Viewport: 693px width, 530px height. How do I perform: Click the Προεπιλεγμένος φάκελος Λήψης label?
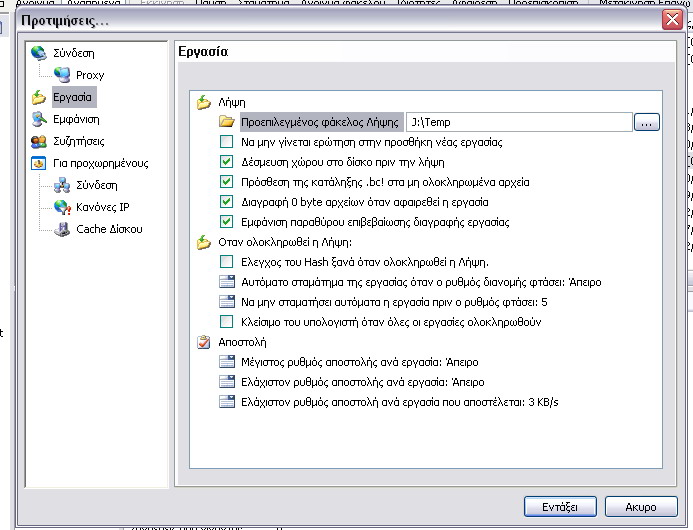(x=320, y=122)
